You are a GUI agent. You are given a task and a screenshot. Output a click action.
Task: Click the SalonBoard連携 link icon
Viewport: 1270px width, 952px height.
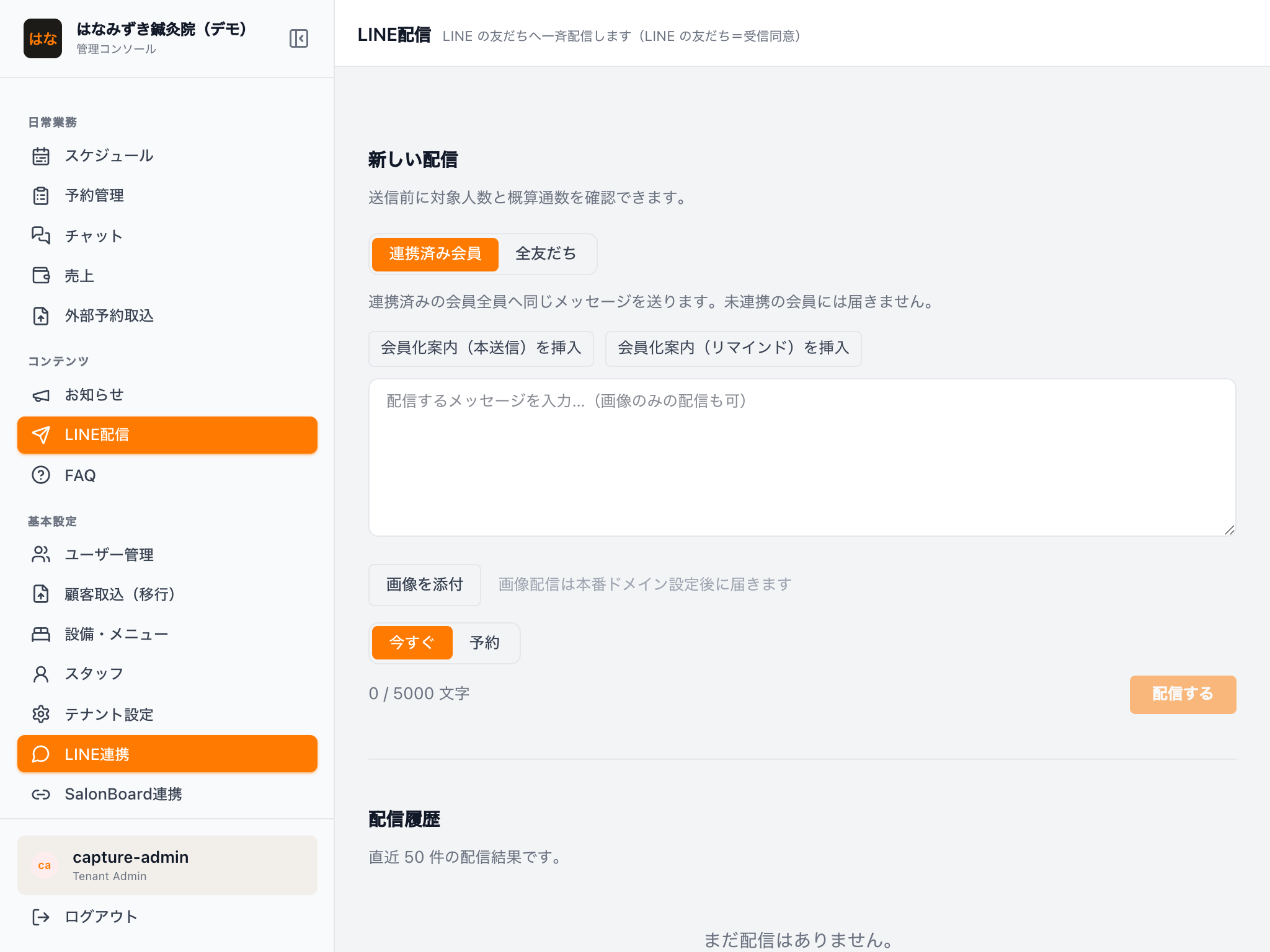pyautogui.click(x=41, y=794)
